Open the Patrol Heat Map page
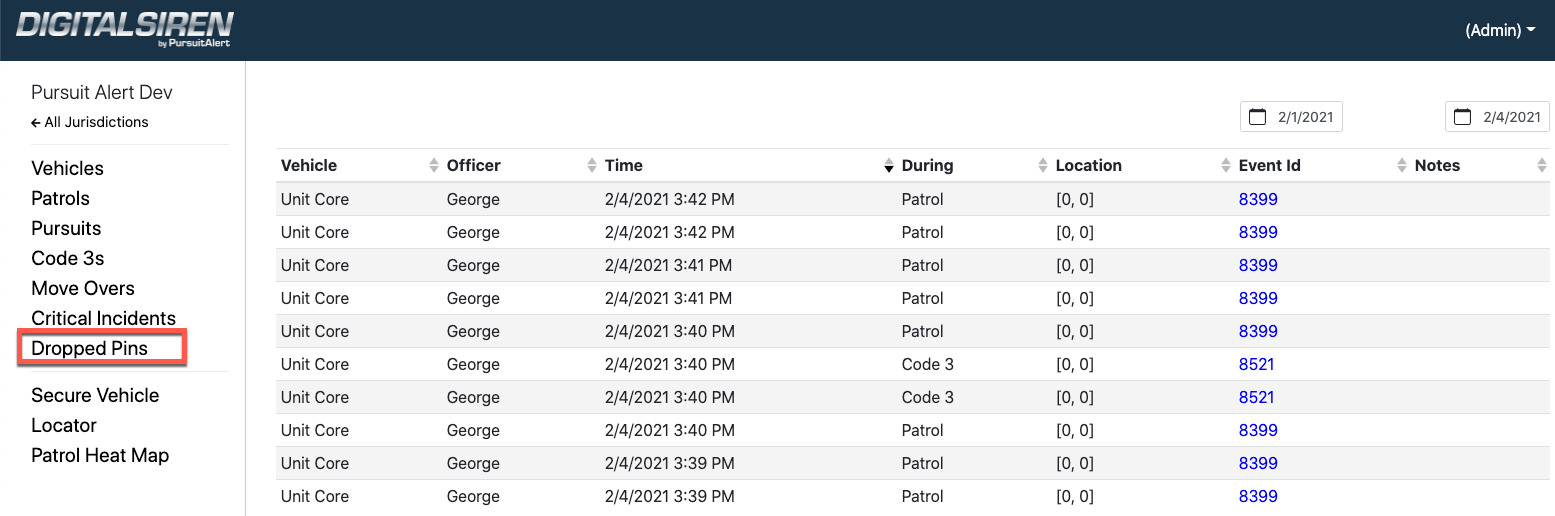The height and width of the screenshot is (516, 1555). (x=100, y=455)
